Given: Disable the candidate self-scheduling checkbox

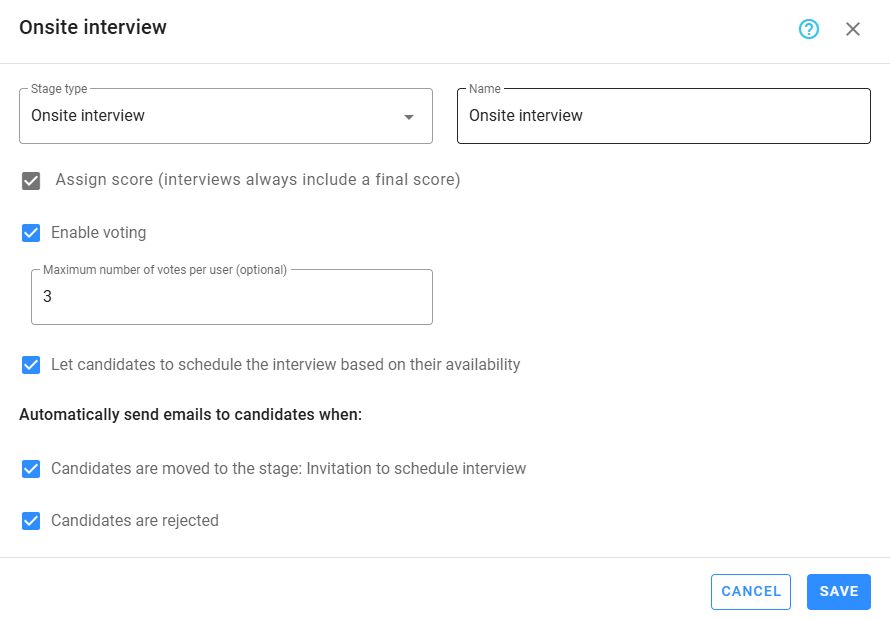Looking at the screenshot, I should (31, 365).
